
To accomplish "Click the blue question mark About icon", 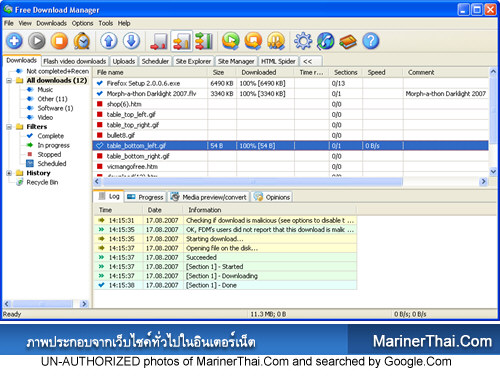I will (371, 41).
